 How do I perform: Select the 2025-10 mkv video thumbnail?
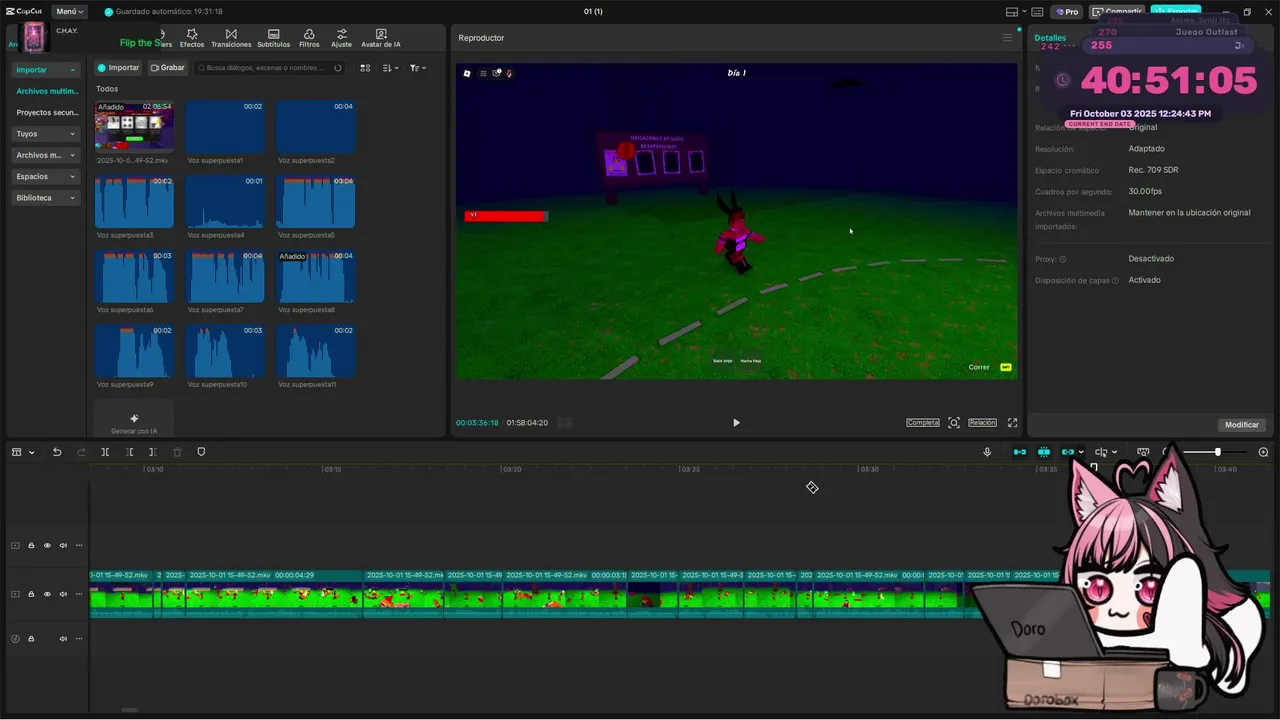click(x=134, y=125)
